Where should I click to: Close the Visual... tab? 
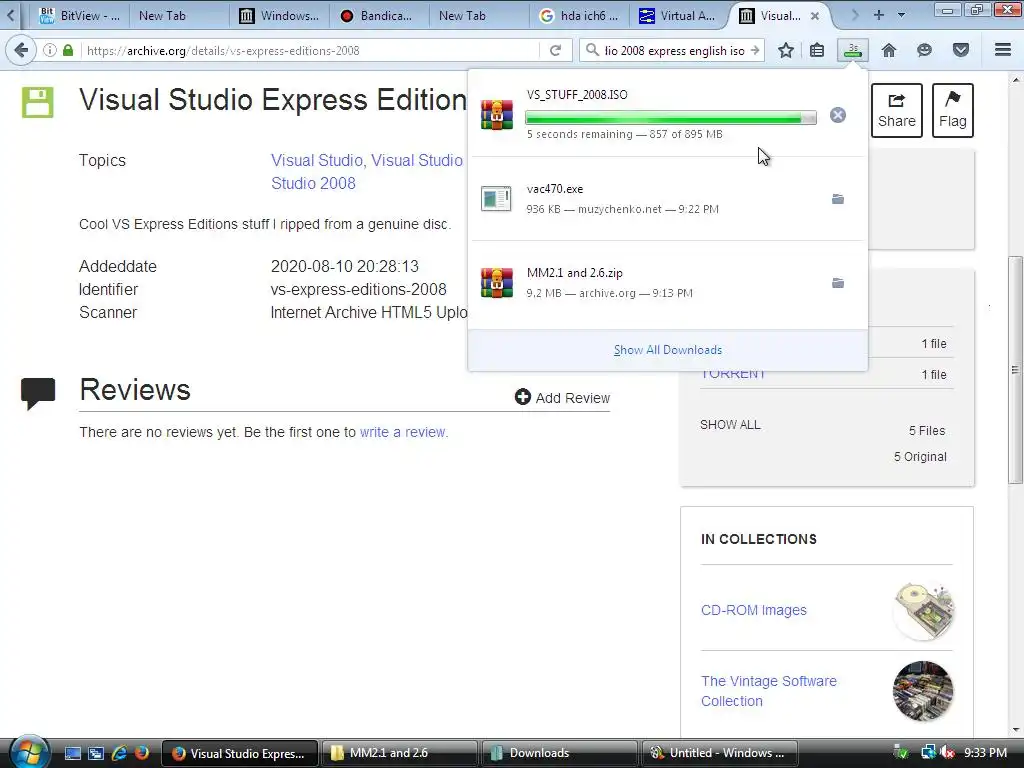tap(815, 16)
